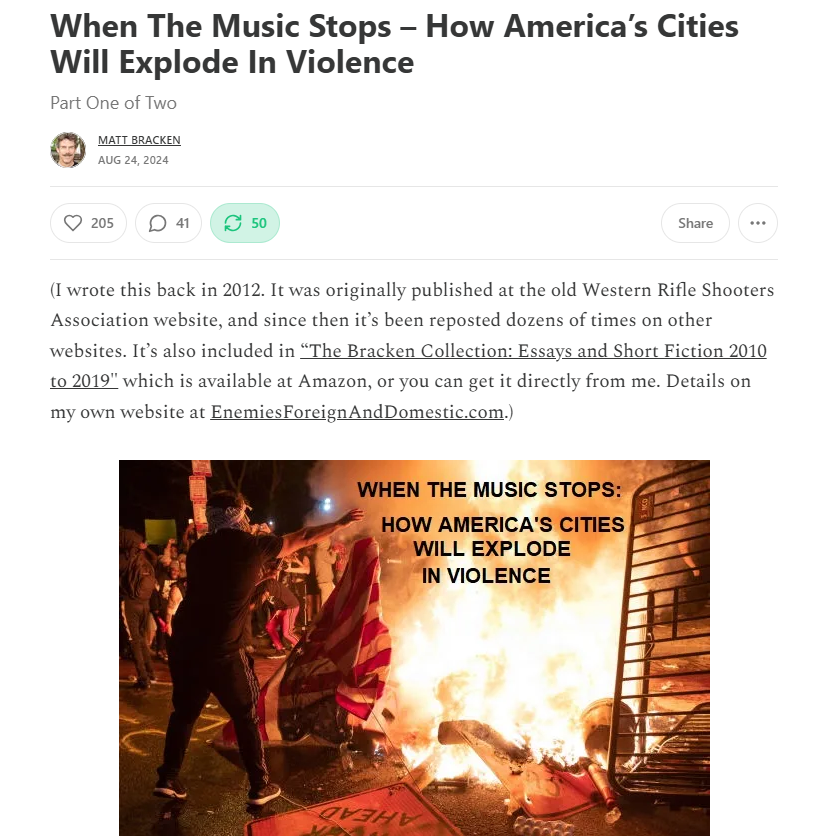823x836 pixels.
Task: Click the 50 restacks count
Action: pos(259,223)
